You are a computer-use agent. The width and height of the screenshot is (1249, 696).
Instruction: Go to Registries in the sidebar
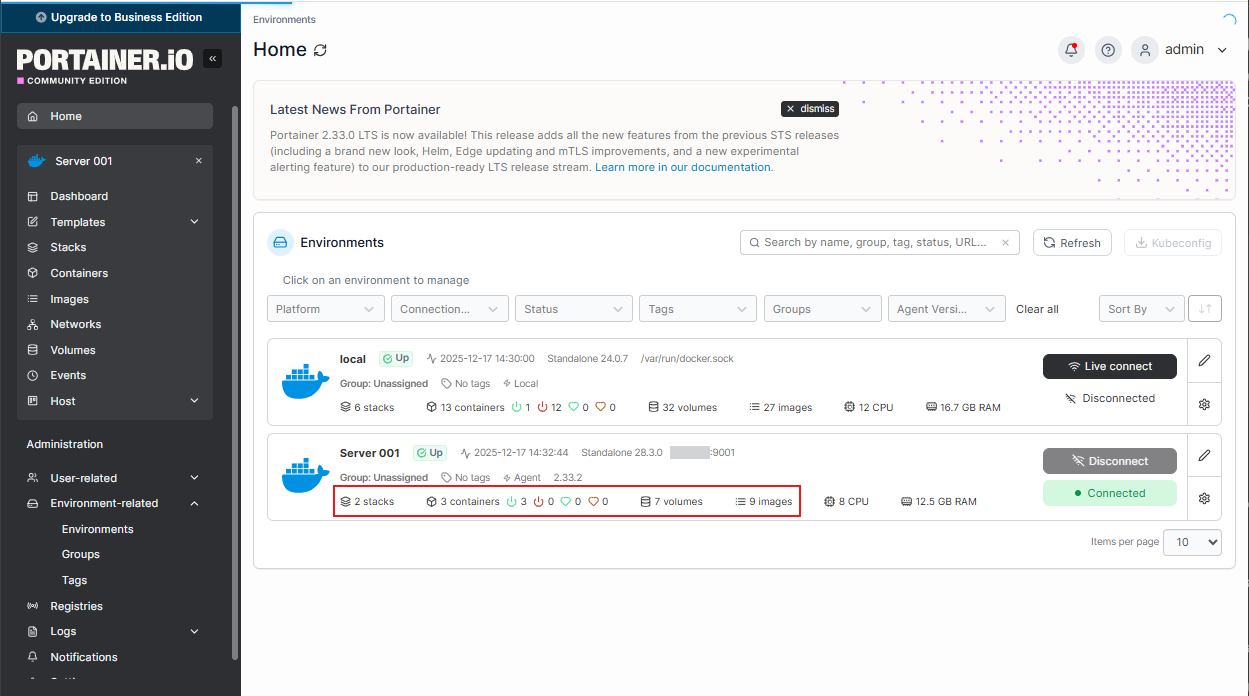click(x=76, y=606)
